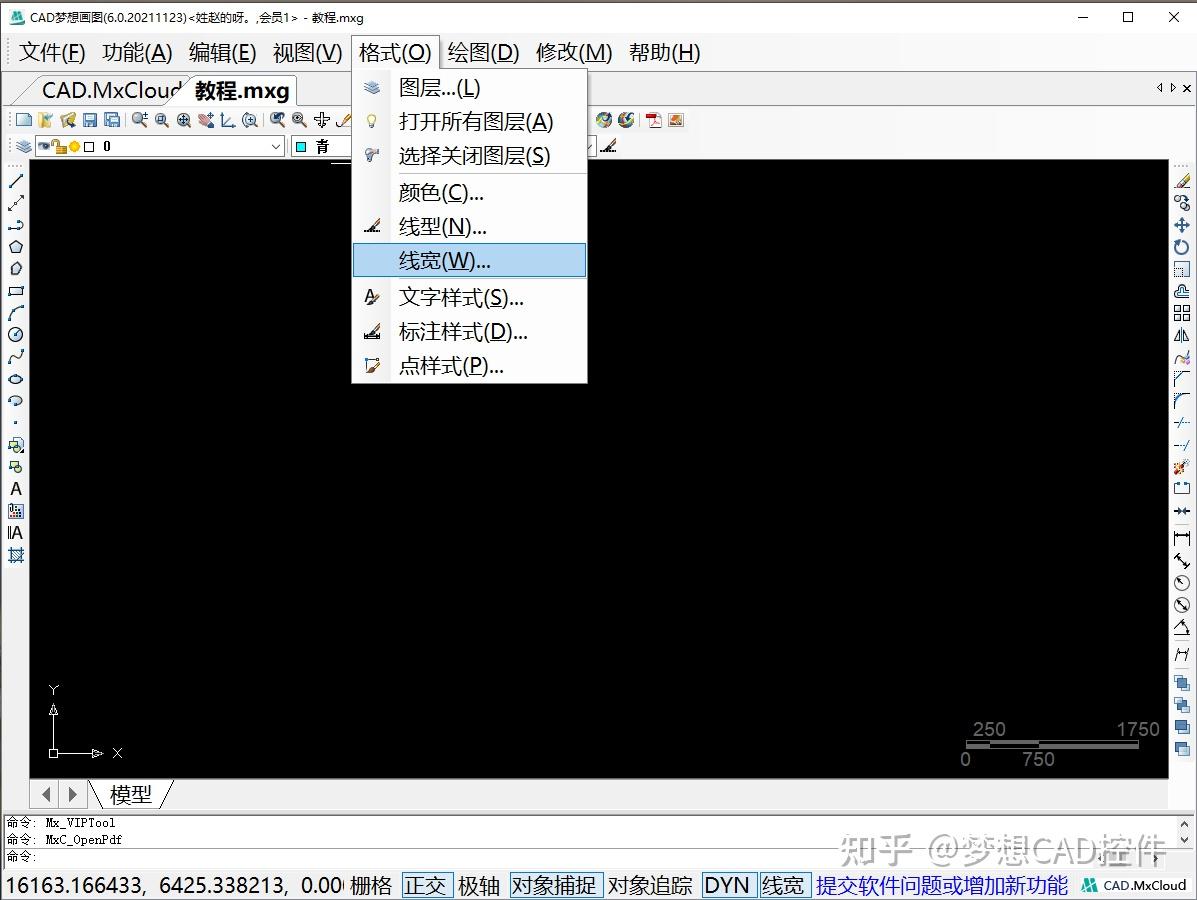Select the Elliptical arc tool
This screenshot has width=1197, height=900.
15,401
